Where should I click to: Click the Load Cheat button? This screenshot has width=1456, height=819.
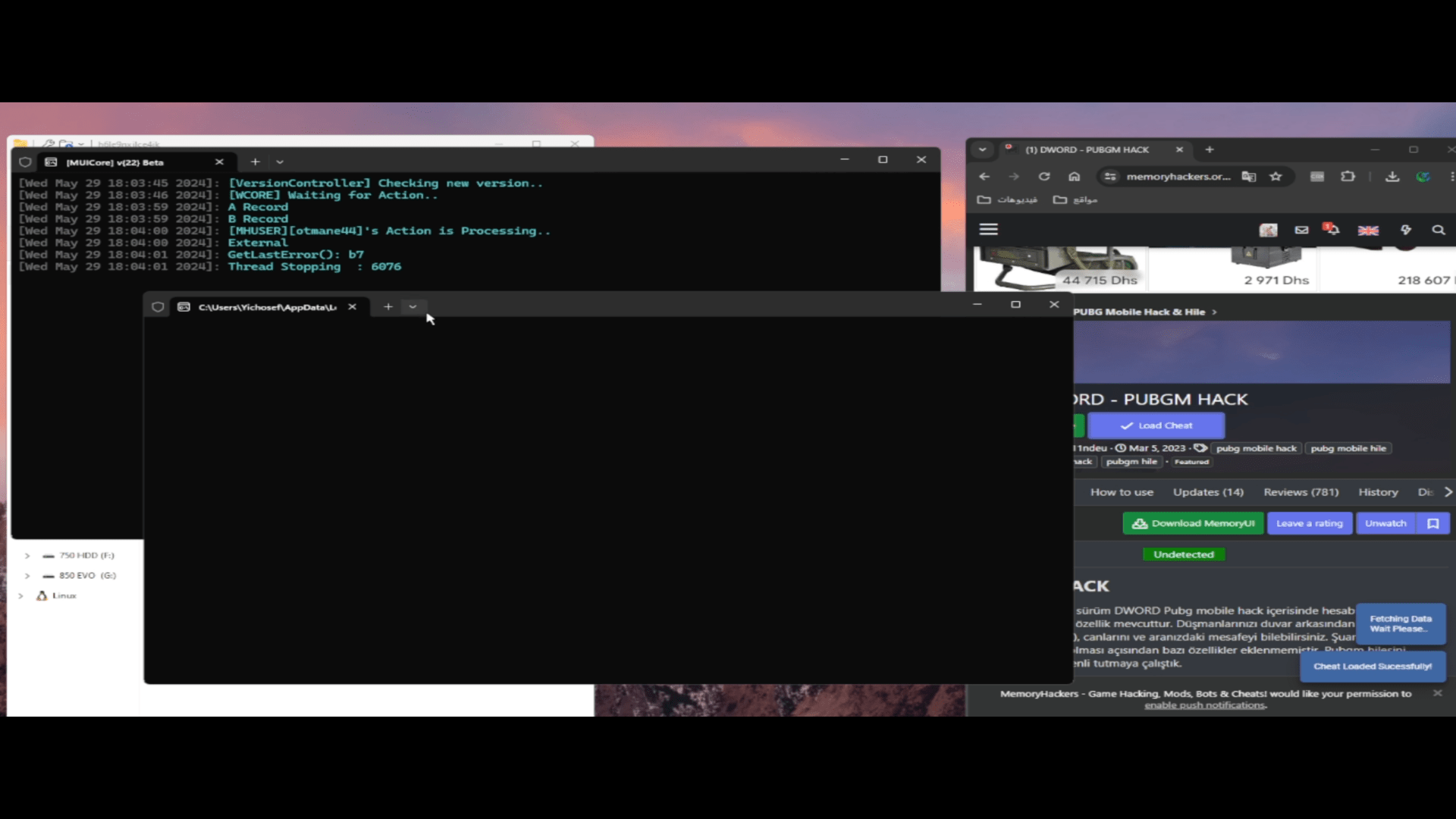pos(1156,425)
